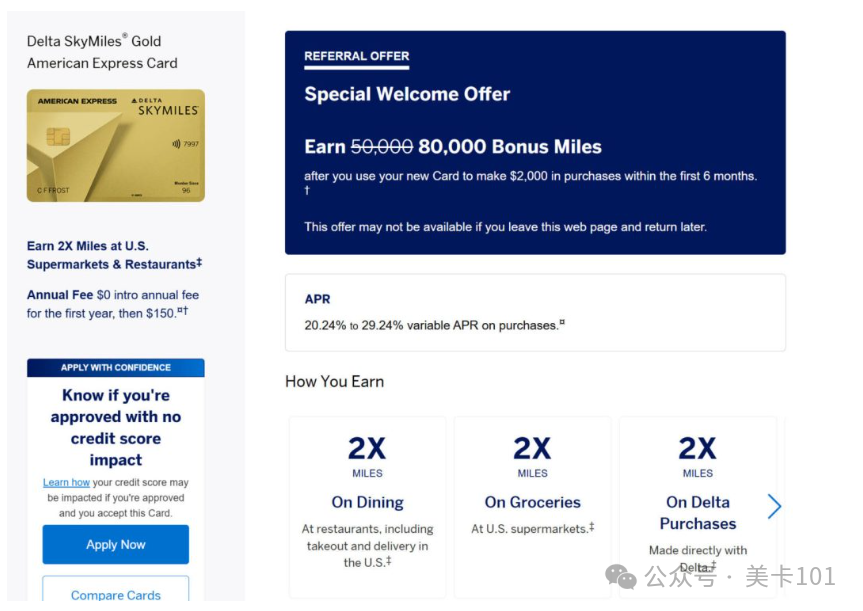Open the Compare Cards button
The image size is (863, 611).
coord(116,591)
